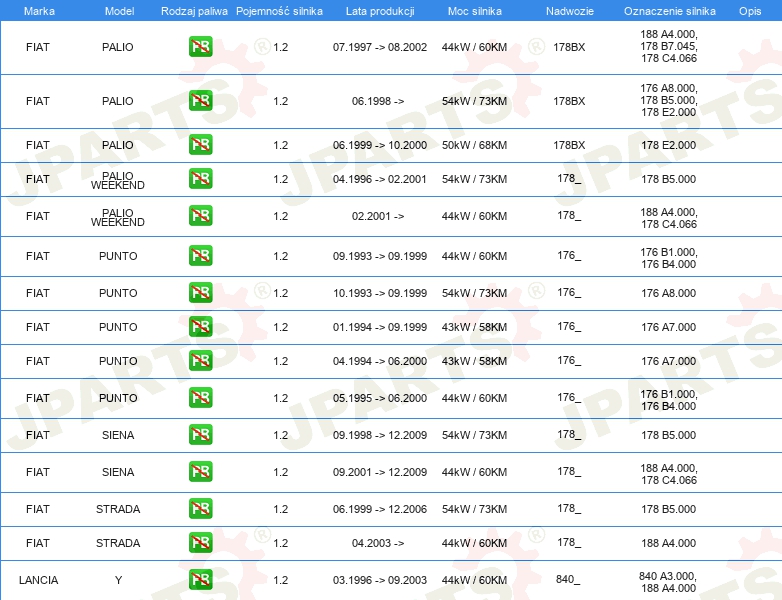The width and height of the screenshot is (782, 600).
Task: Click the Rodzaj paliwa column header
Action: (x=194, y=11)
